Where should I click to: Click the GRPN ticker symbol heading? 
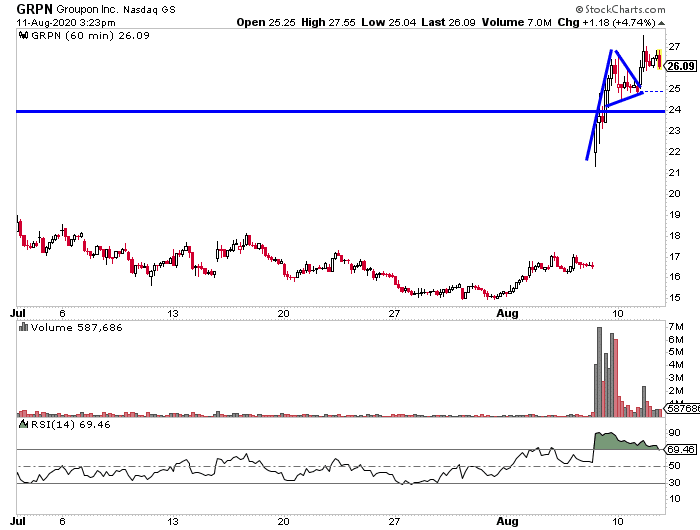pos(34,9)
